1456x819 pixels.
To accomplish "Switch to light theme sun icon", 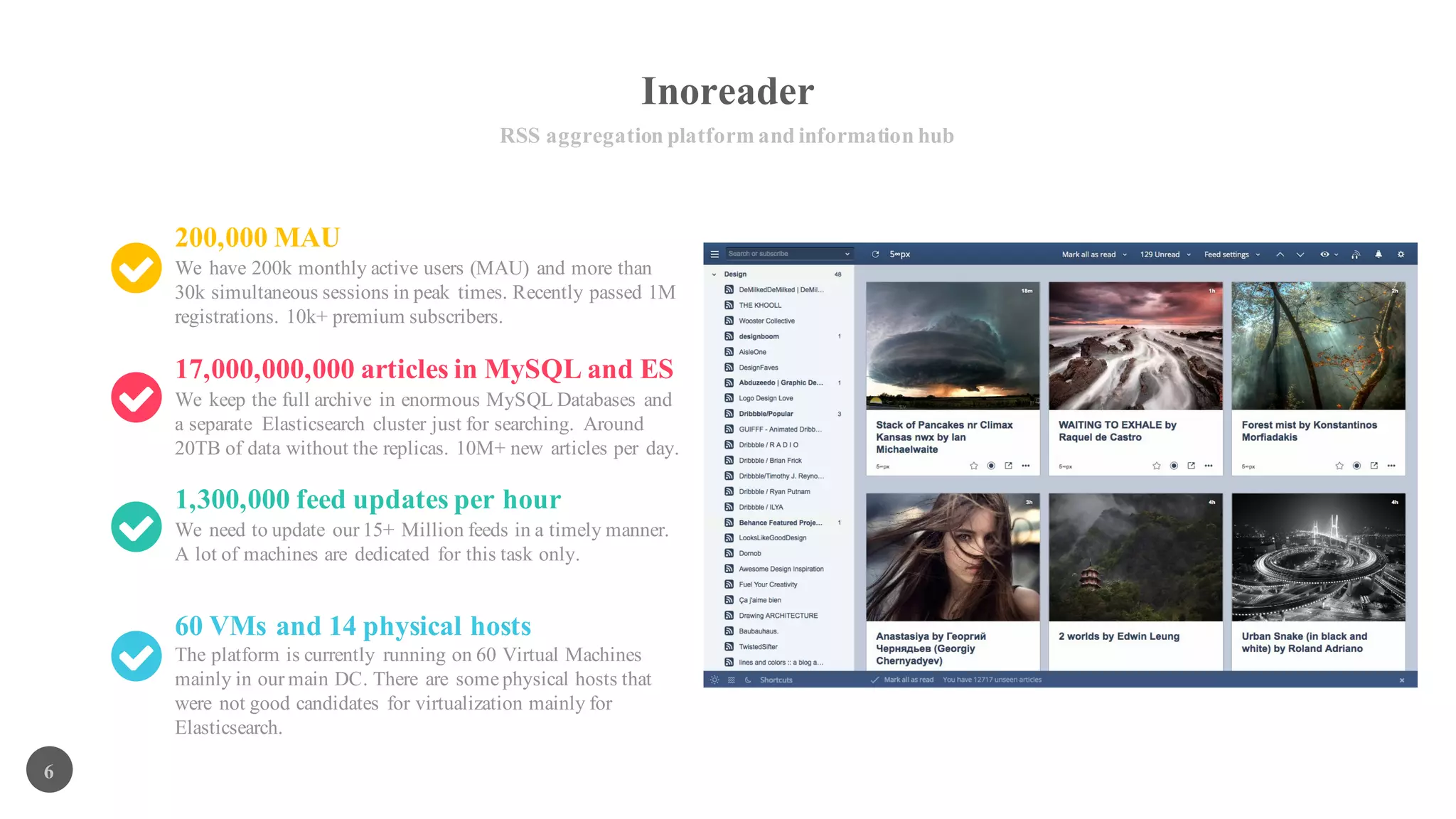I will point(714,680).
